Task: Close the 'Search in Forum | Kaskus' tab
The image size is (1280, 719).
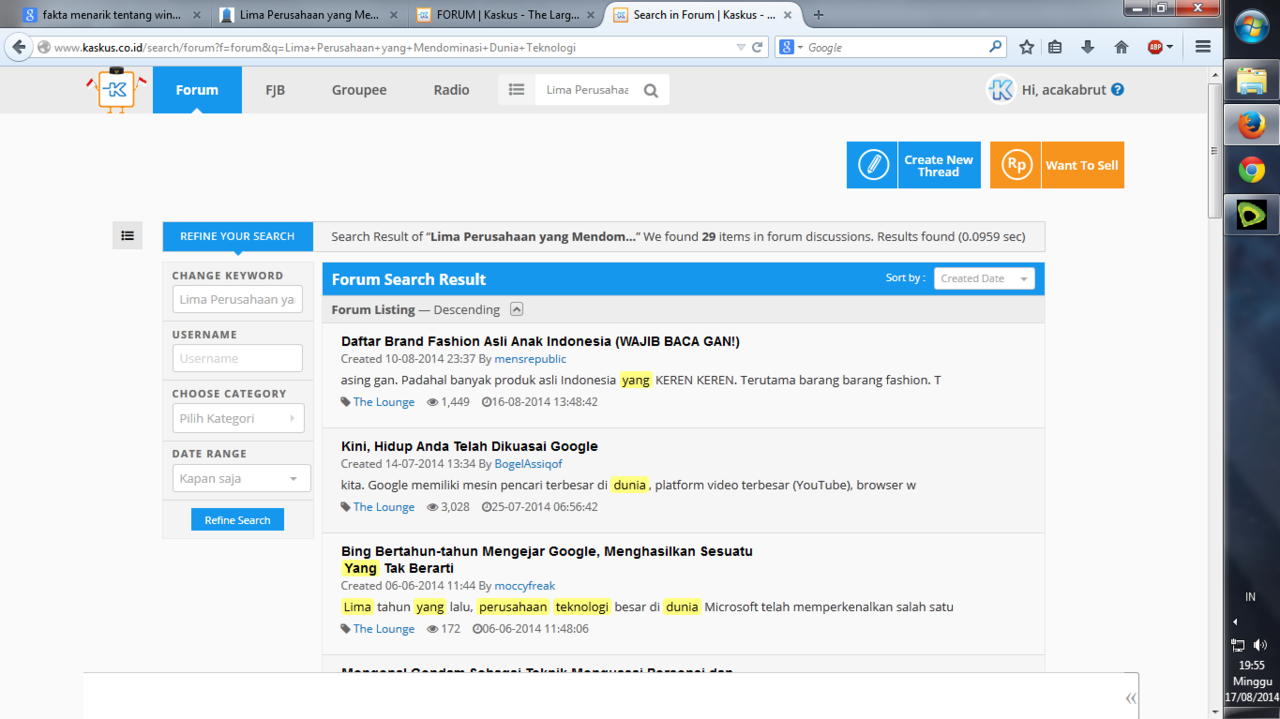Action: [x=786, y=15]
